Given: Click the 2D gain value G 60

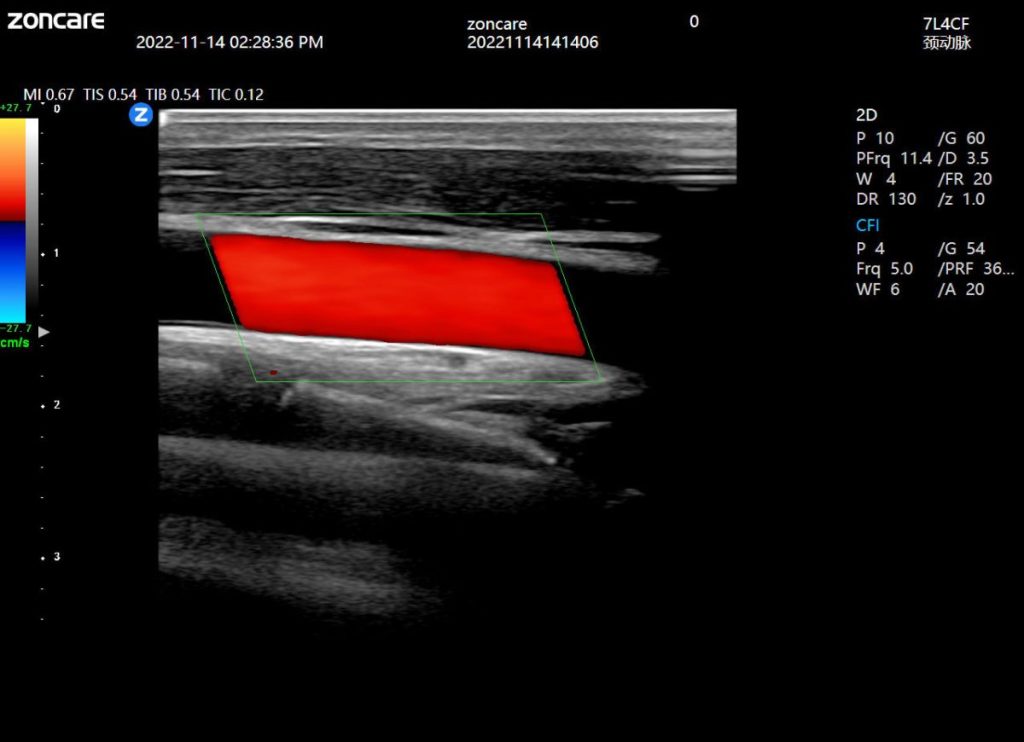Looking at the screenshot, I should (x=961, y=137).
